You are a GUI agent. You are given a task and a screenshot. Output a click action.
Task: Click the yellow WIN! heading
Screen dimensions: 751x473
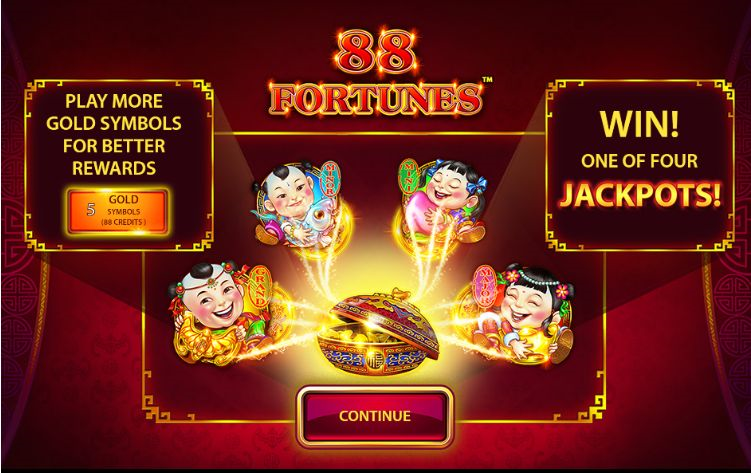639,124
